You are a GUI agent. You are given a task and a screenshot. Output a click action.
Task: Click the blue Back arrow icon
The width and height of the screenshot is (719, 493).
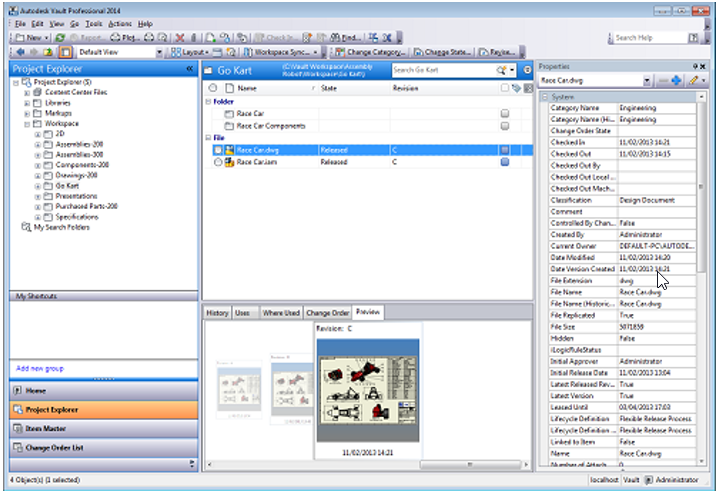[20, 52]
